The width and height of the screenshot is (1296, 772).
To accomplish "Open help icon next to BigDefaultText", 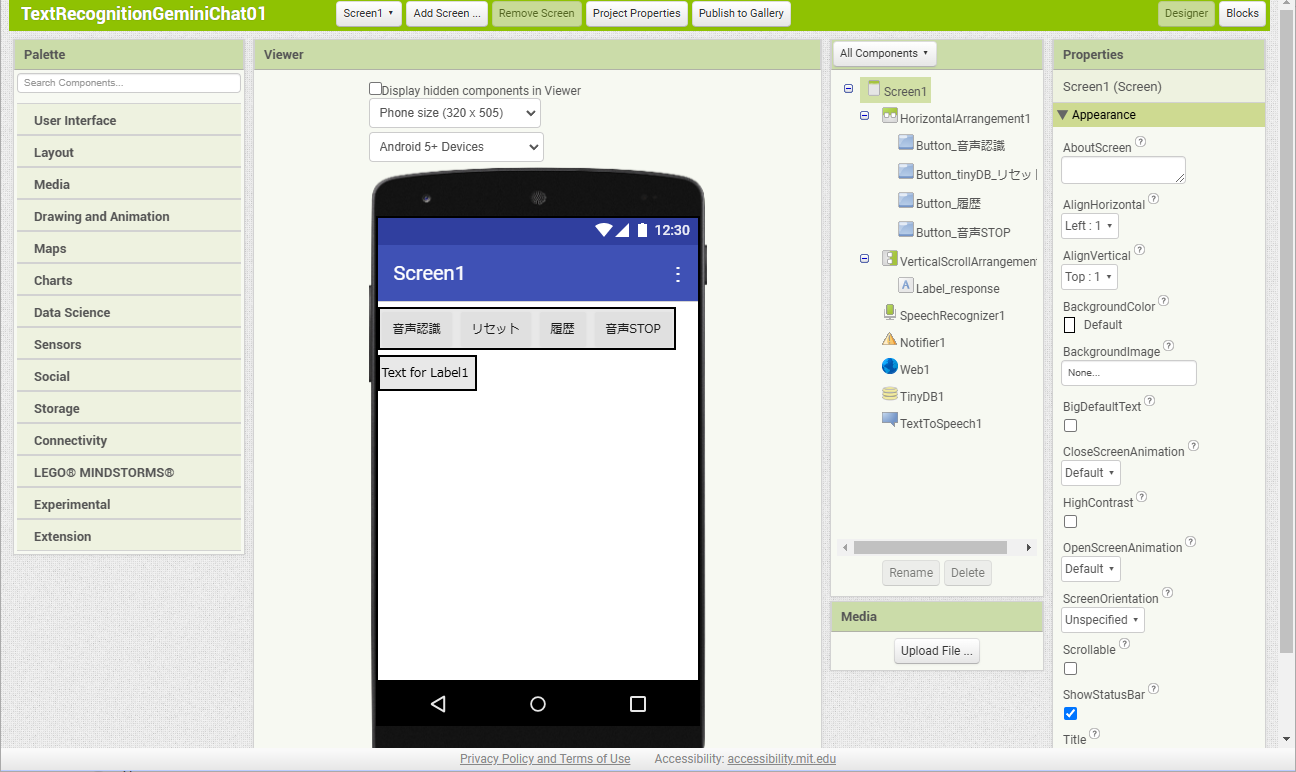I will pos(1150,401).
